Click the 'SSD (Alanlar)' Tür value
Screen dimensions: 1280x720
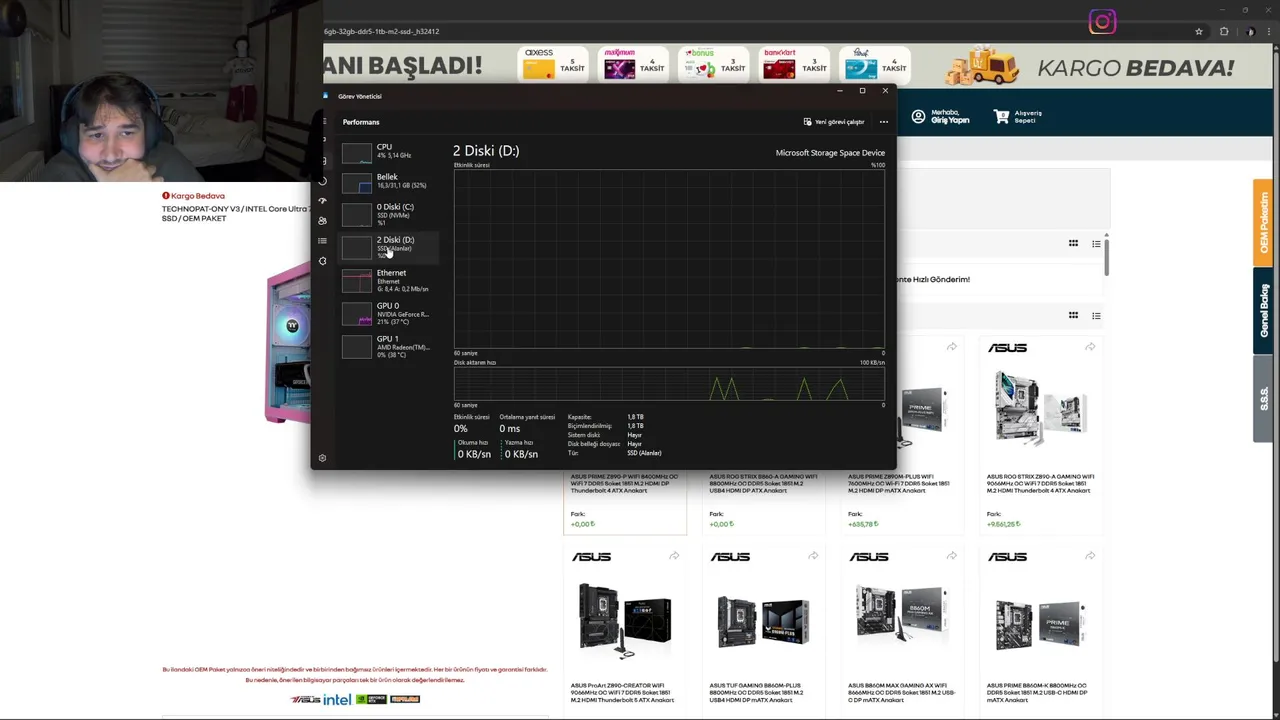644,453
